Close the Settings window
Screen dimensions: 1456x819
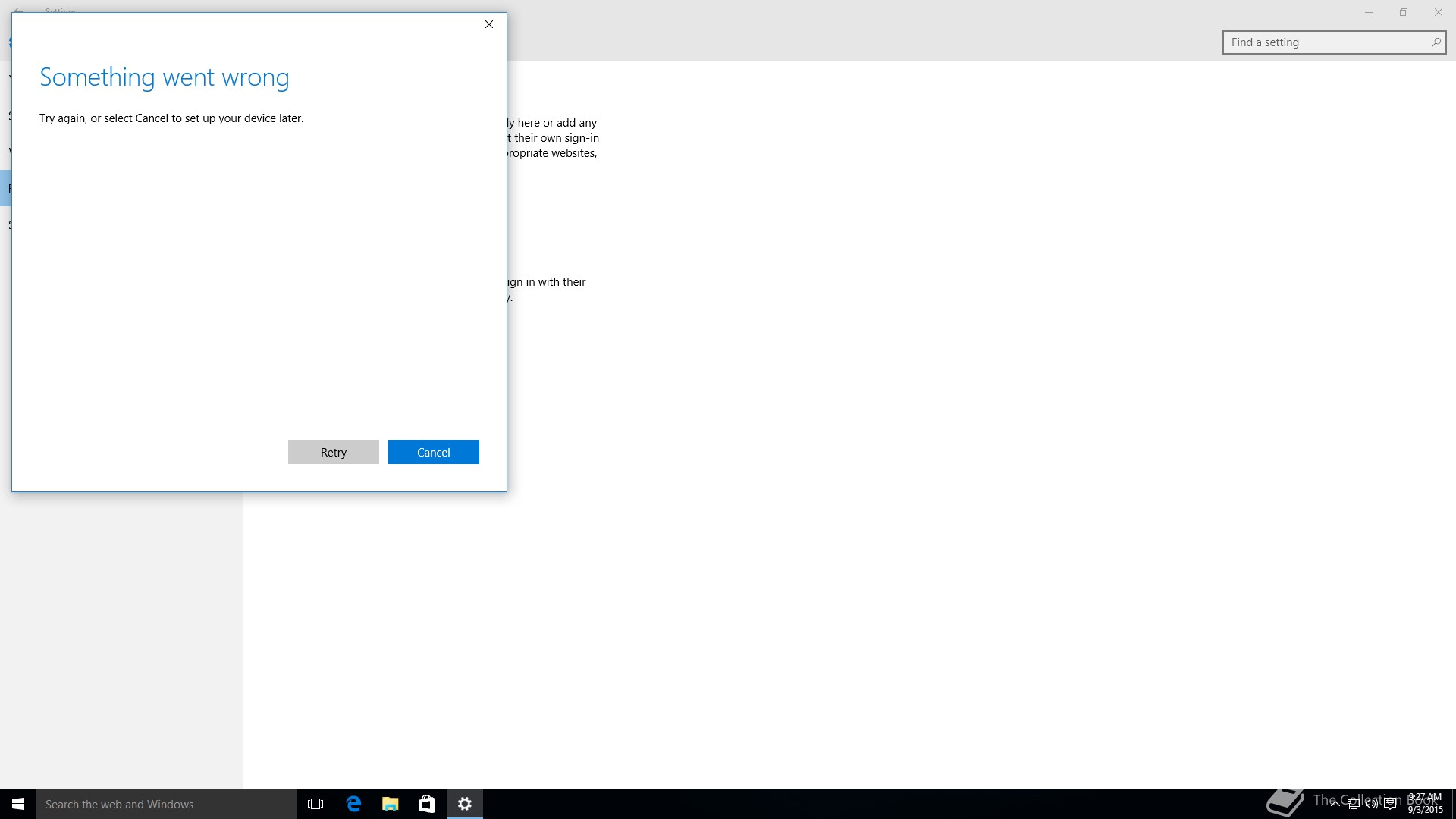1439,12
